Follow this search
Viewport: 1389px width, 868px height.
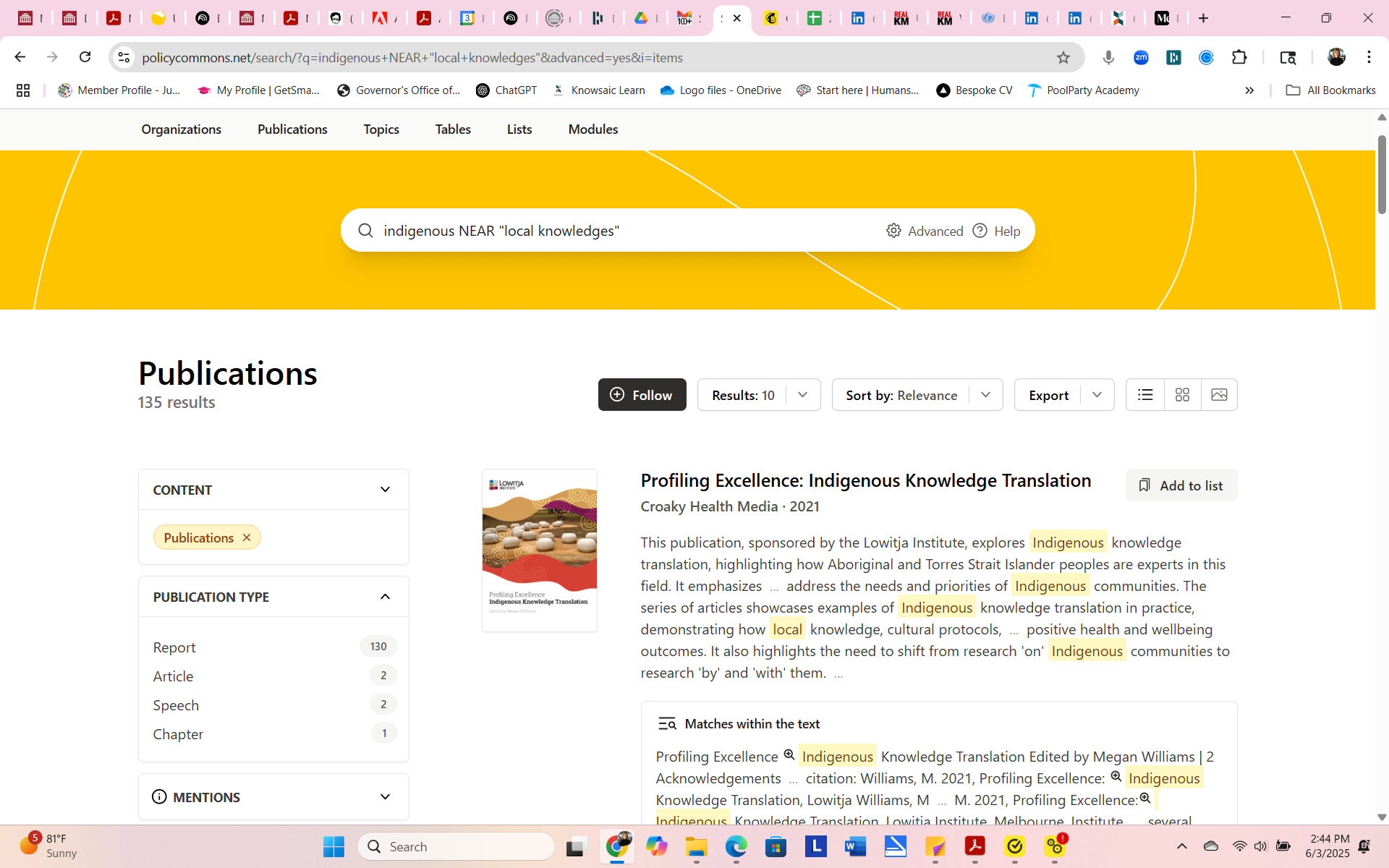642,395
